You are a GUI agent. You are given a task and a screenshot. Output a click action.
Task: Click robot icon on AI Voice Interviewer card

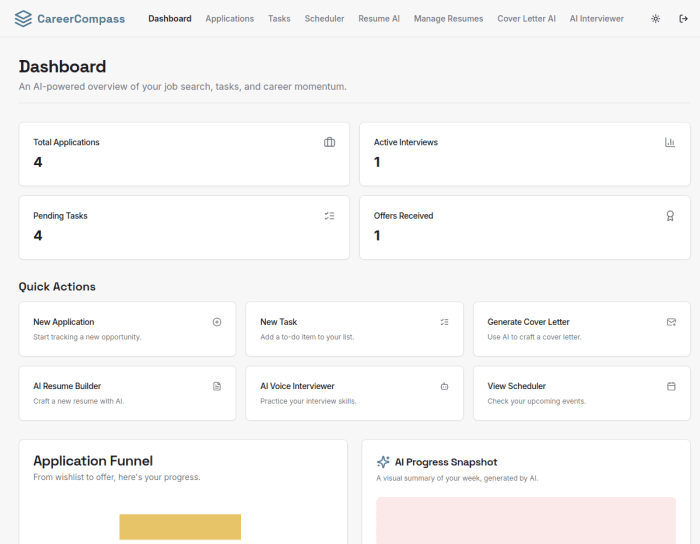point(444,386)
